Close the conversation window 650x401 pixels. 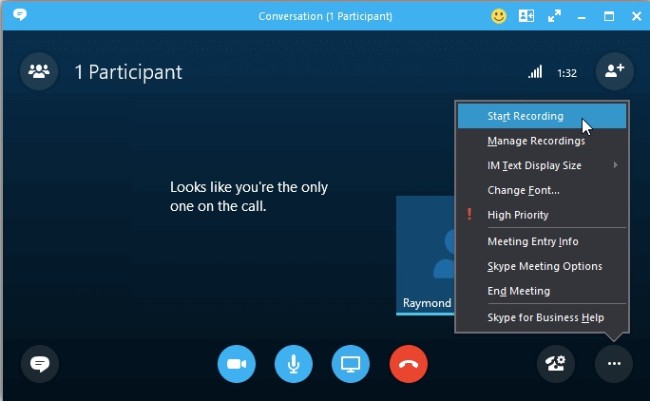click(636, 17)
